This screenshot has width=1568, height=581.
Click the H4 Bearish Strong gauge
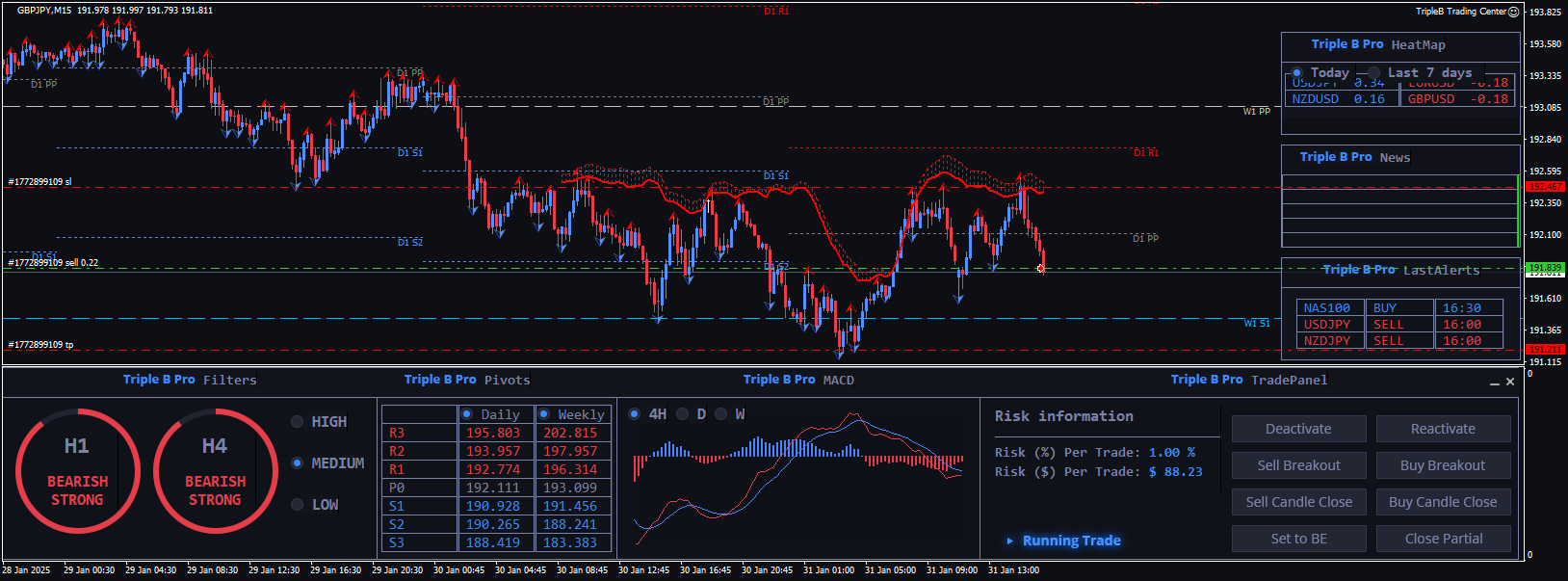[216, 471]
